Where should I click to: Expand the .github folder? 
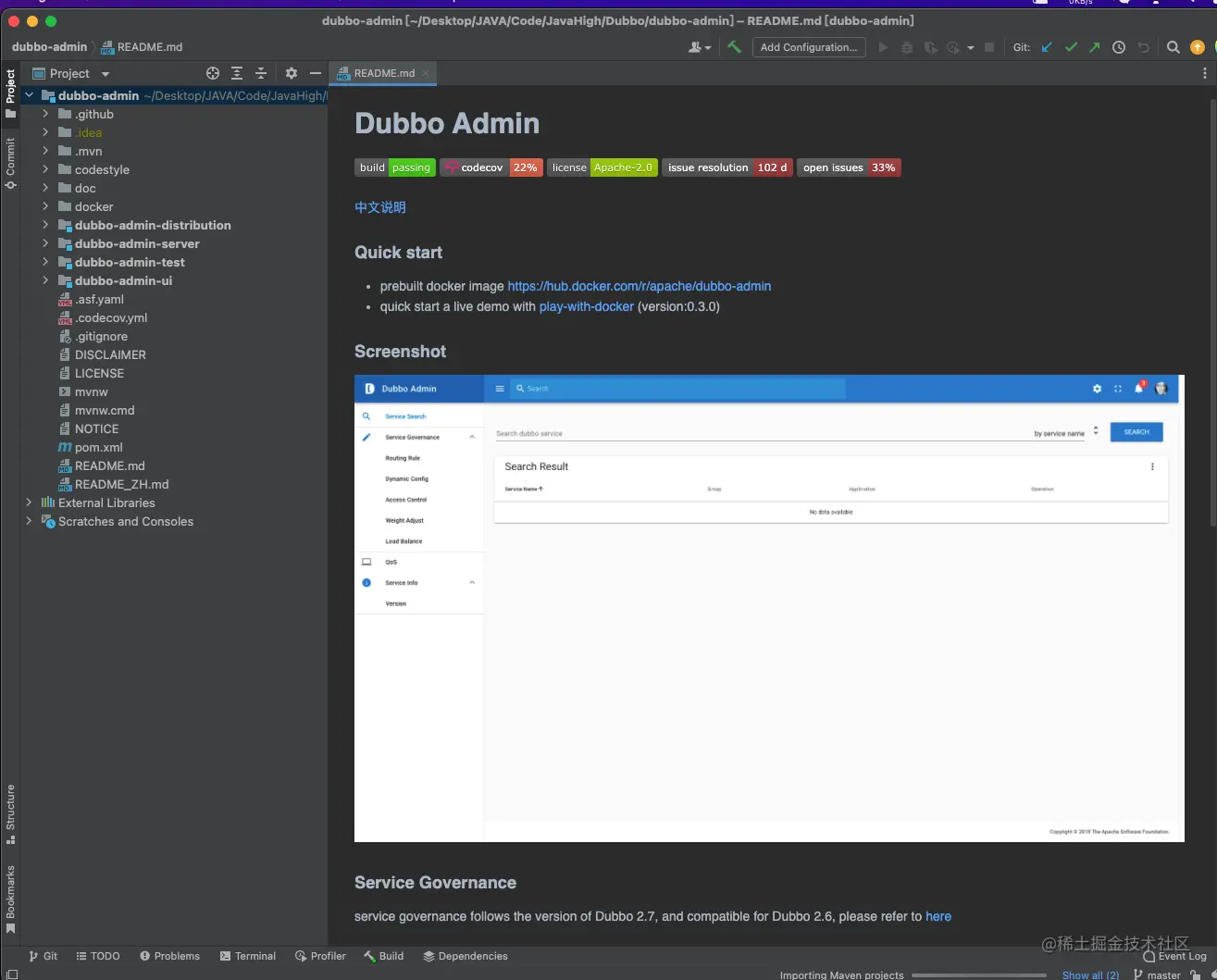pos(45,114)
